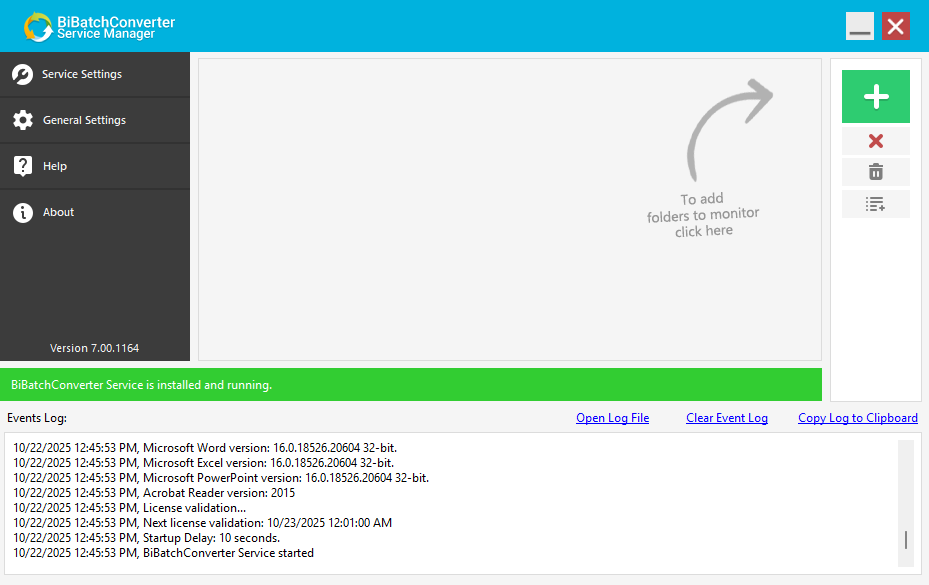Close the Service Manager window
Image resolution: width=929 pixels, height=585 pixels.
[x=895, y=27]
